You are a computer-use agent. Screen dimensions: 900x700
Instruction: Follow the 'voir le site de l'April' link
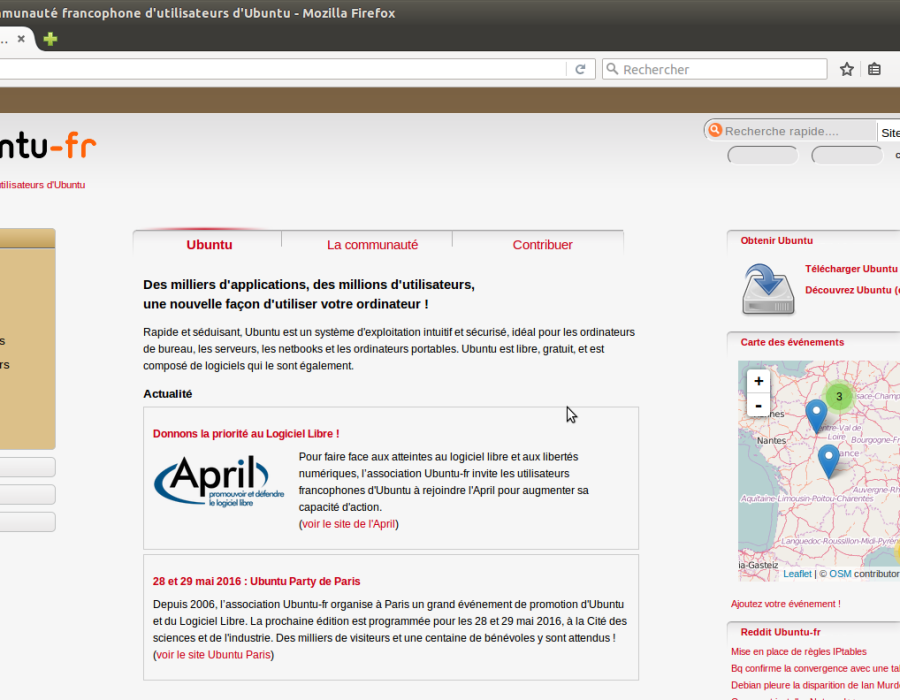(348, 524)
